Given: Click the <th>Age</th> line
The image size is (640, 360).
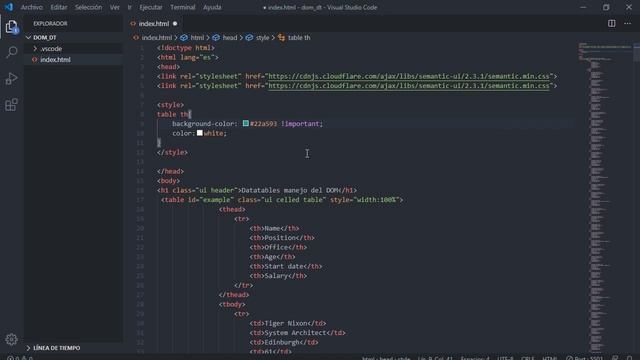Looking at the screenshot, I should point(272,257).
